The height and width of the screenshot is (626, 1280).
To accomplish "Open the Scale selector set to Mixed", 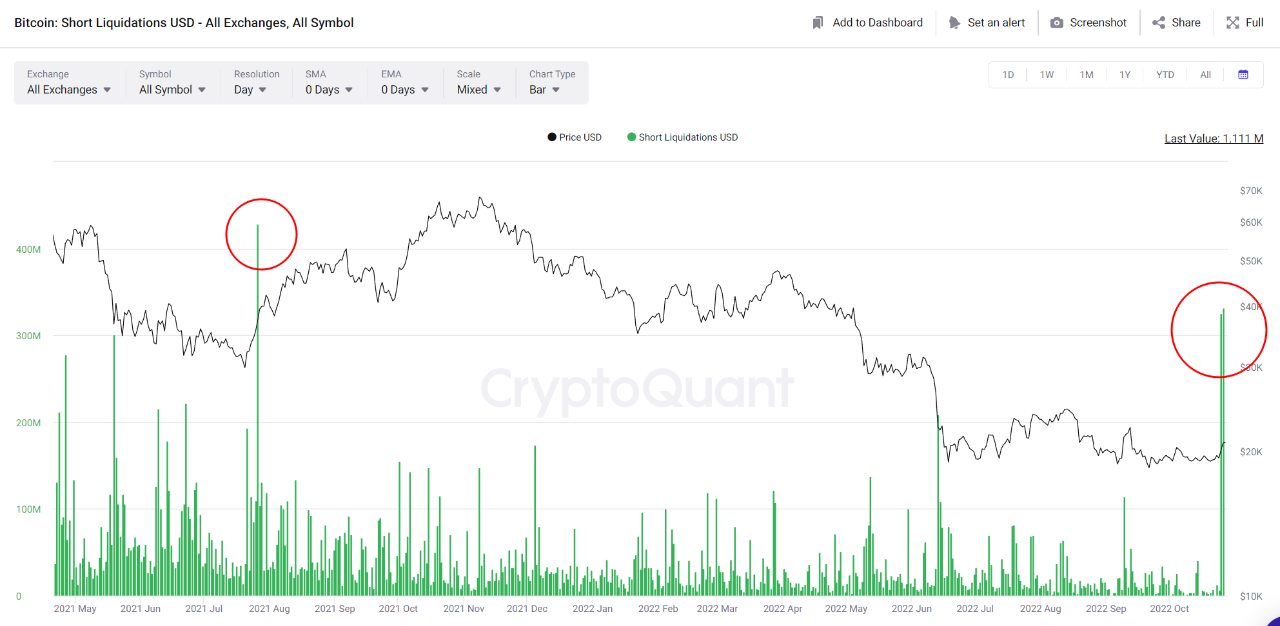I will (477, 89).
